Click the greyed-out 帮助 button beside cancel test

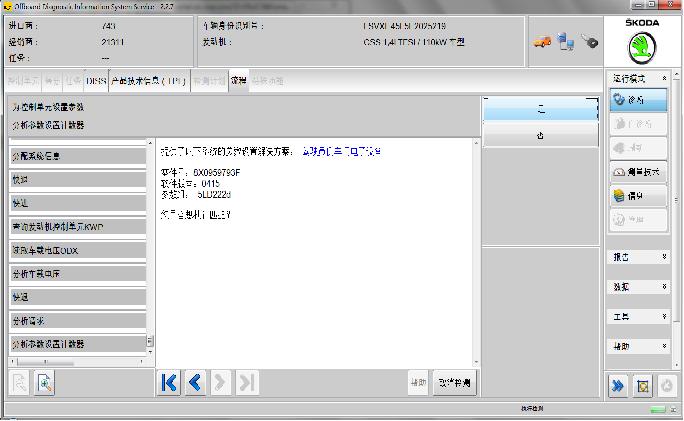point(418,383)
